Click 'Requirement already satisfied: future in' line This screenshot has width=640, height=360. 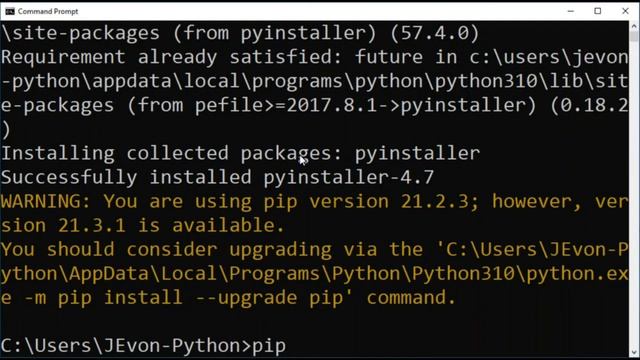click(314, 57)
